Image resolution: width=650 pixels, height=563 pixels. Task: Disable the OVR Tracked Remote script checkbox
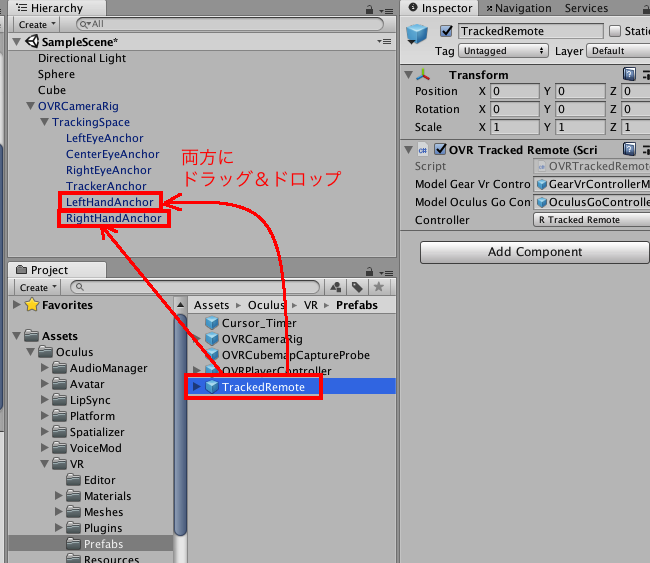coord(440,149)
